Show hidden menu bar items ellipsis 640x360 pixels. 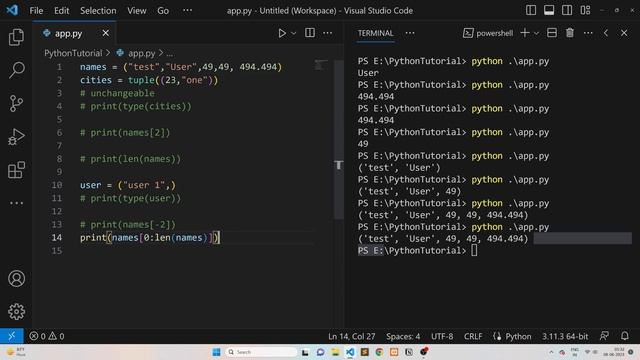[x=187, y=11]
